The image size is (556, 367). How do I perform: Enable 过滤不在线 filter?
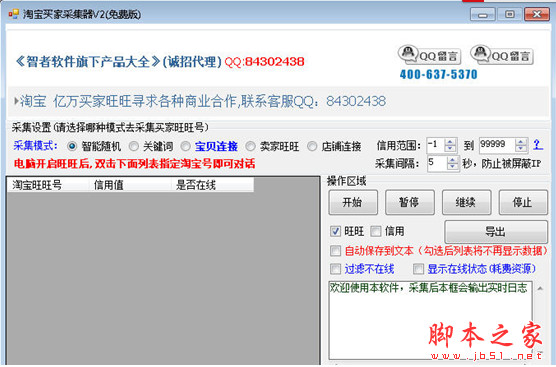click(x=335, y=269)
